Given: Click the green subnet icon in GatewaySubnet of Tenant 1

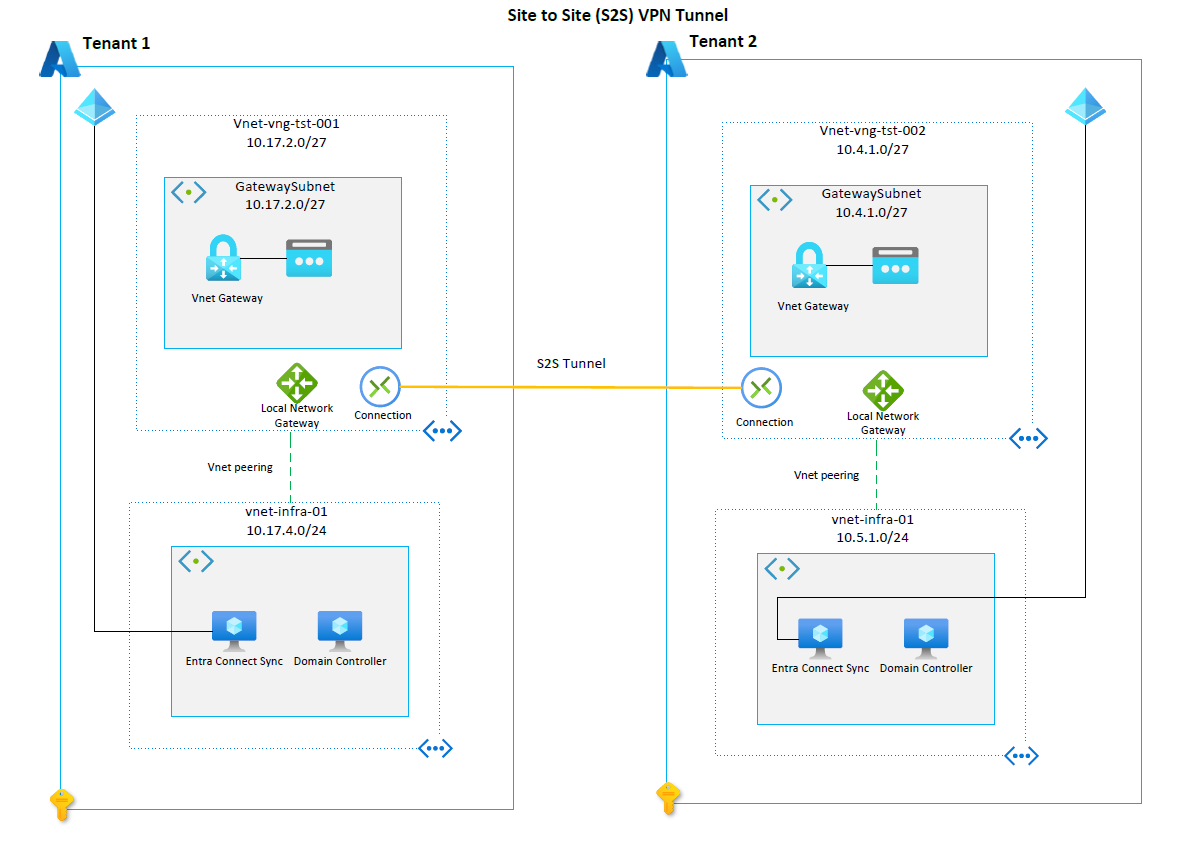Looking at the screenshot, I should click(x=188, y=192).
